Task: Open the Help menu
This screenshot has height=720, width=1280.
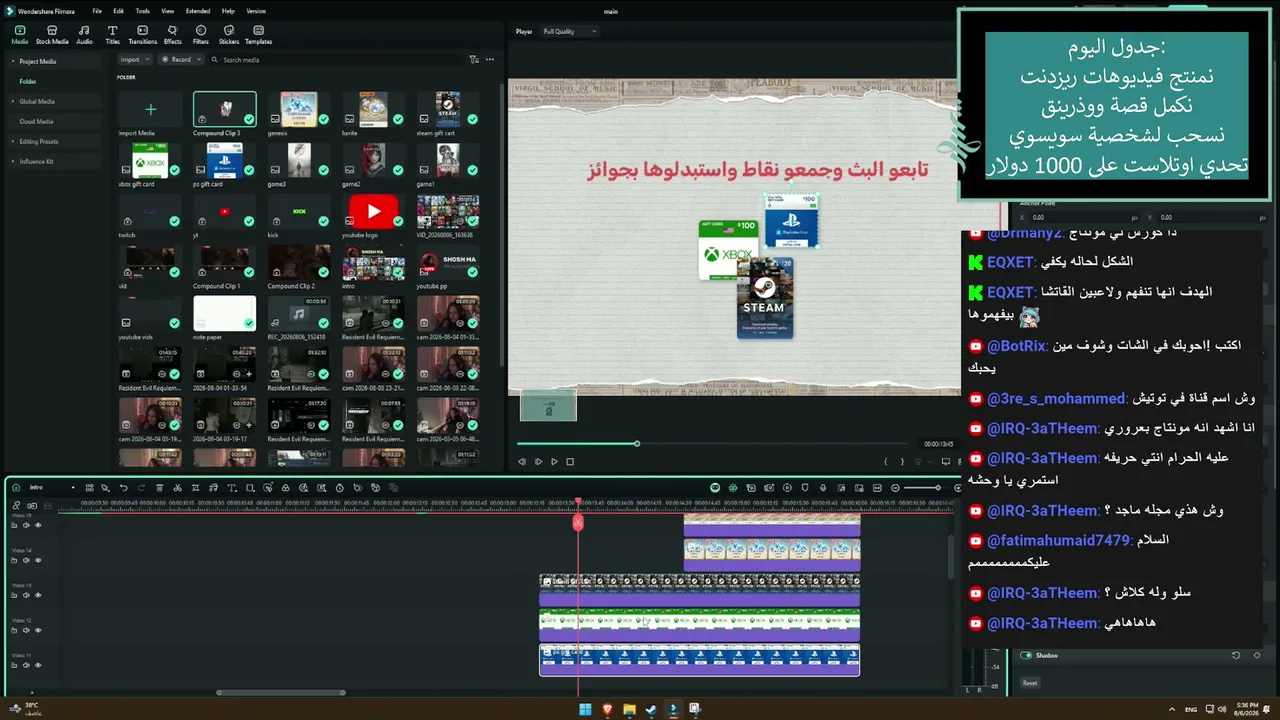Action: [x=228, y=11]
